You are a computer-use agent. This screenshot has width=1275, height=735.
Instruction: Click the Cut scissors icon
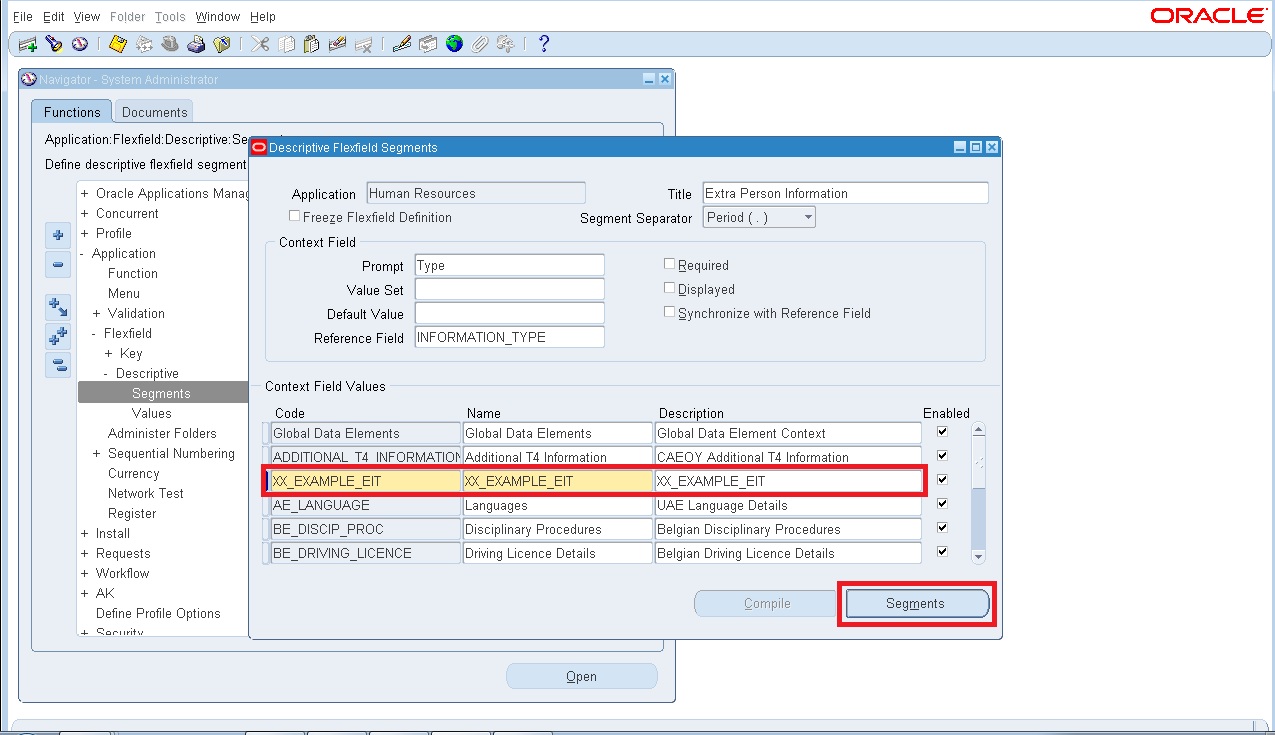tap(260, 44)
